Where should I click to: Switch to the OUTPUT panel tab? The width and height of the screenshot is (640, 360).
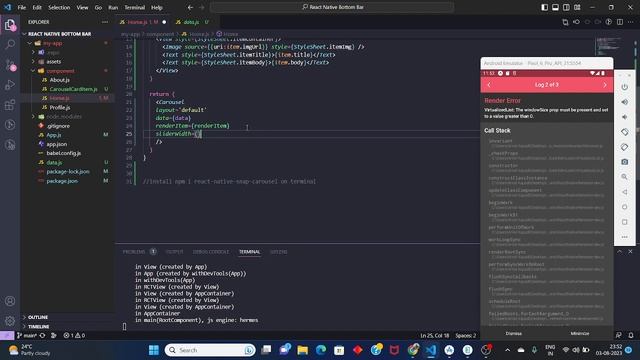tap(174, 252)
